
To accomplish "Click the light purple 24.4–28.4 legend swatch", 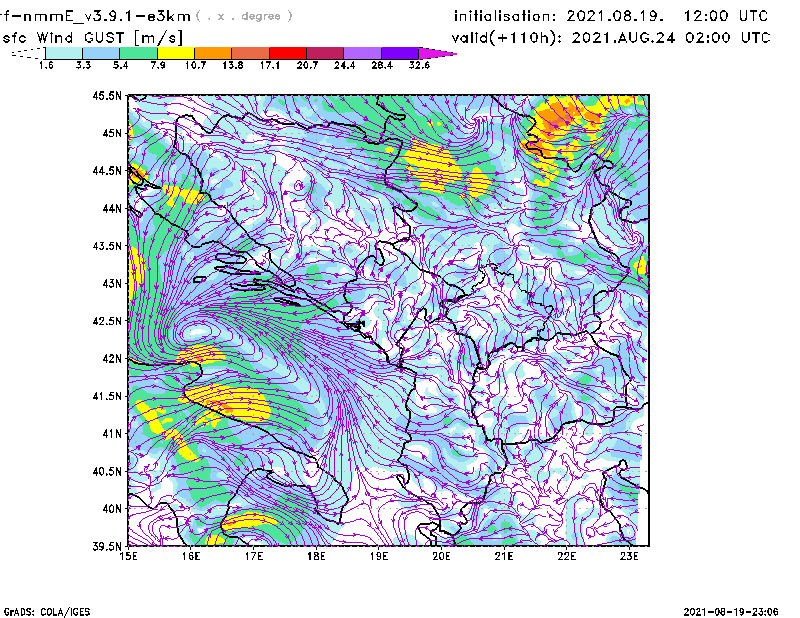I will (362, 53).
